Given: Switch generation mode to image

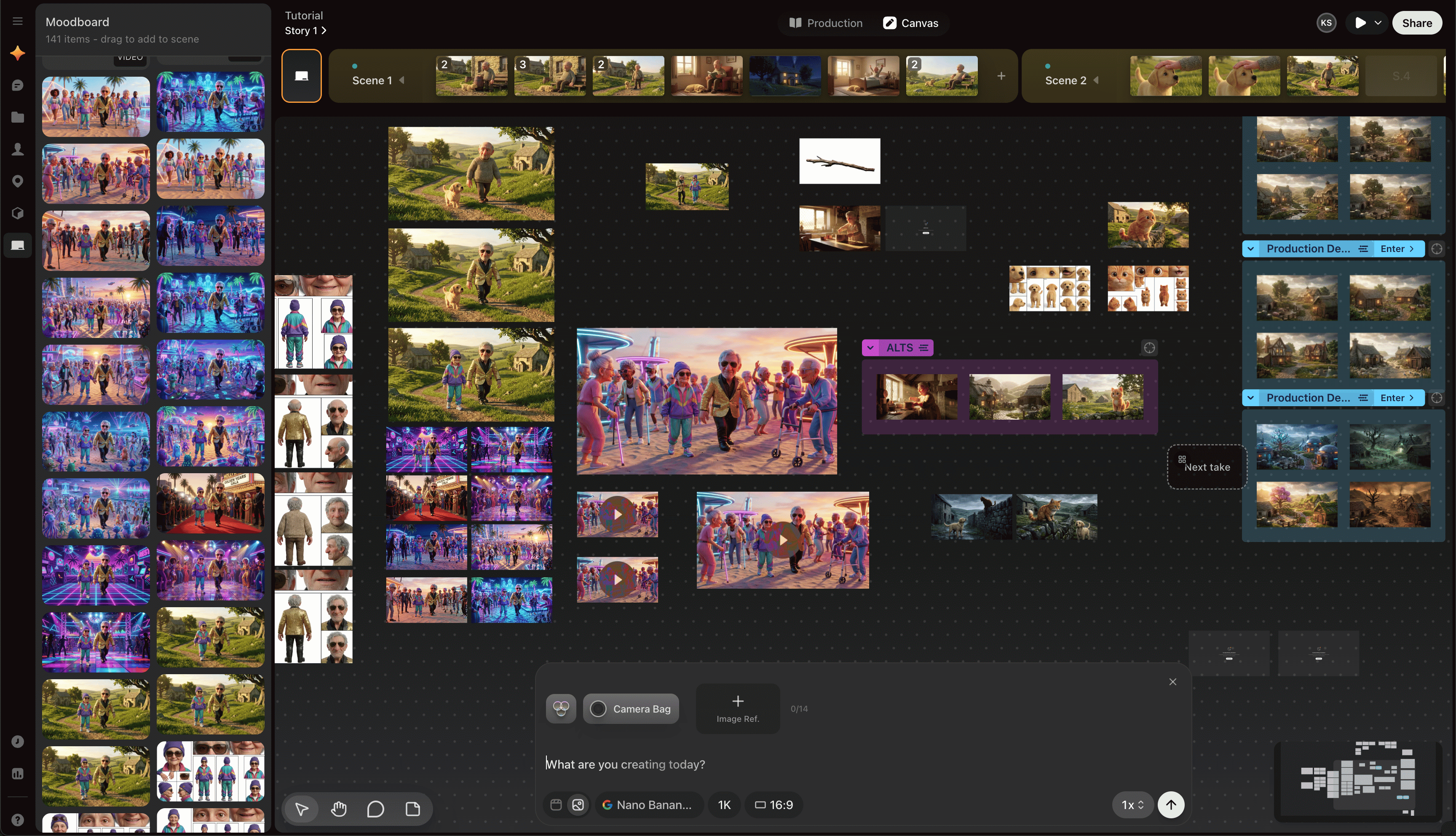Looking at the screenshot, I should [578, 804].
